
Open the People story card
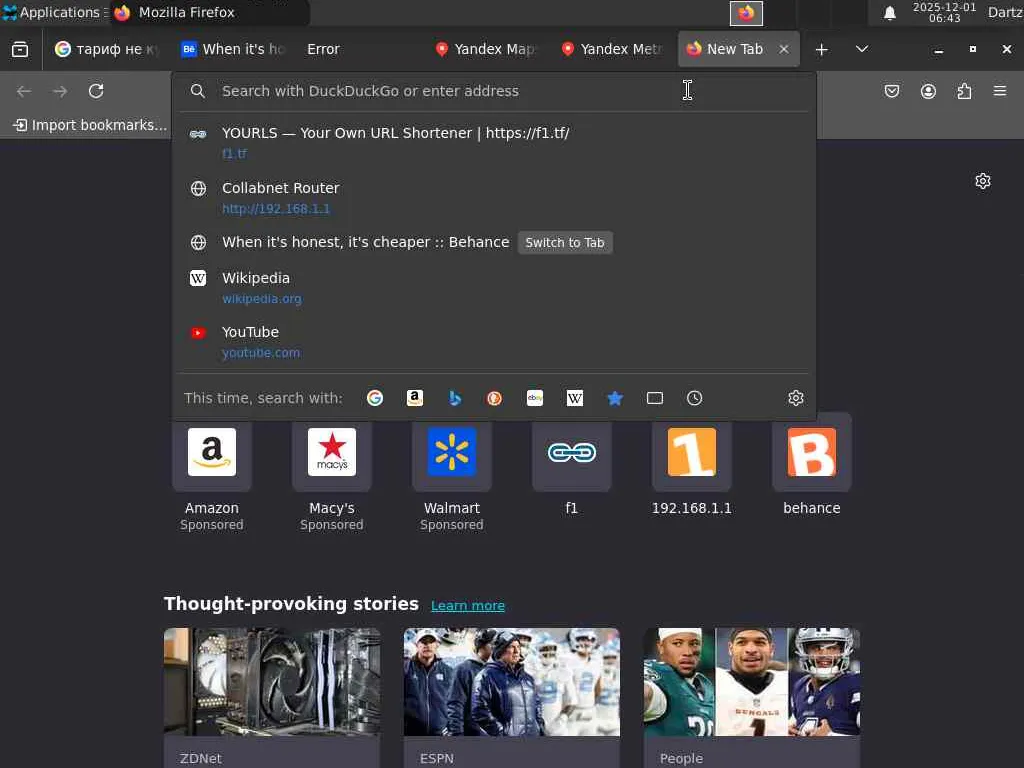click(x=752, y=697)
